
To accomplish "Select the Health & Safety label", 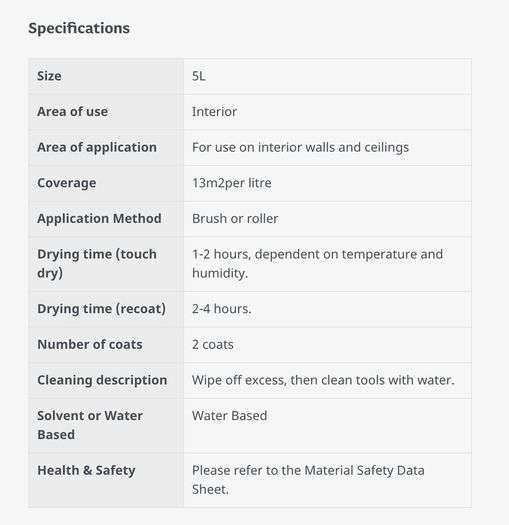I will click(86, 470).
